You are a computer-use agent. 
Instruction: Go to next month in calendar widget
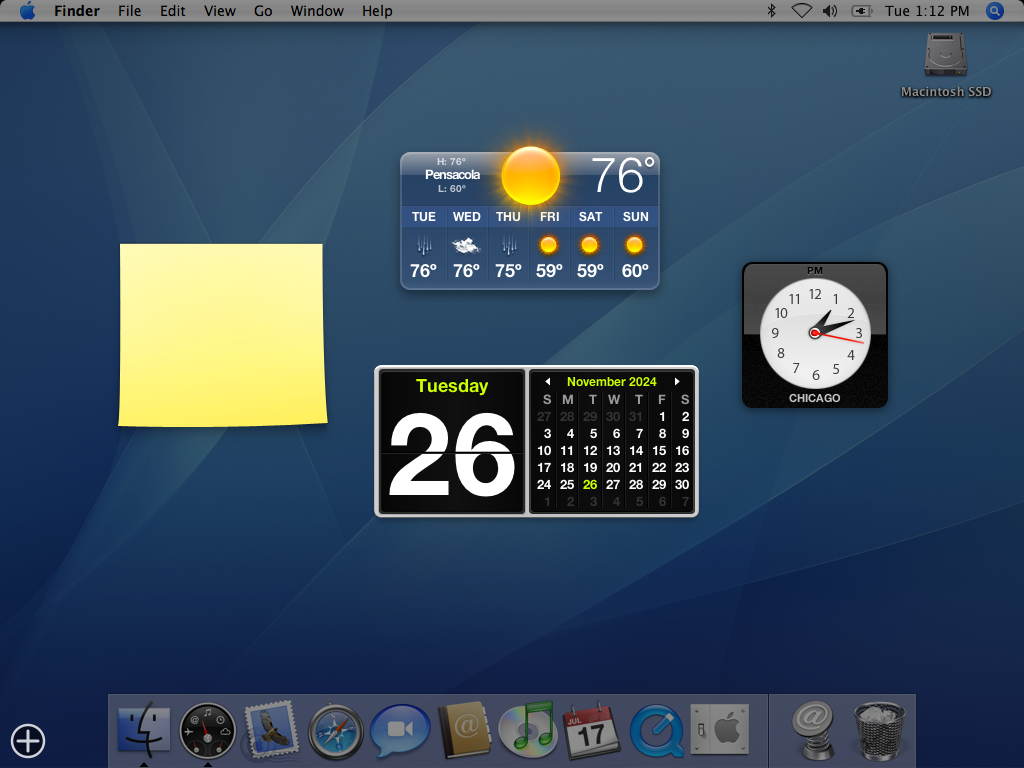point(677,381)
